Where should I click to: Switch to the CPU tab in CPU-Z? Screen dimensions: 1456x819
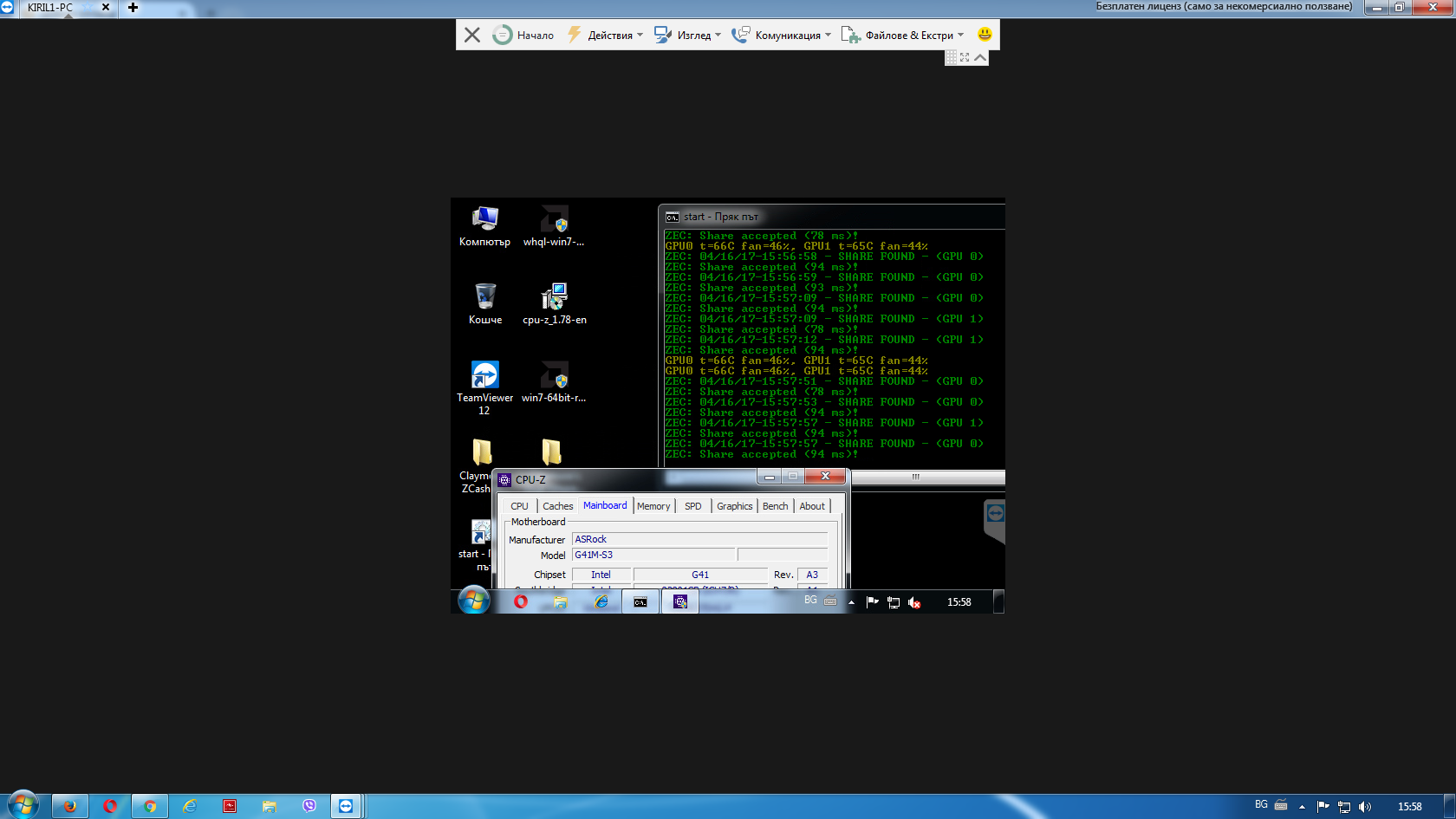coord(519,506)
